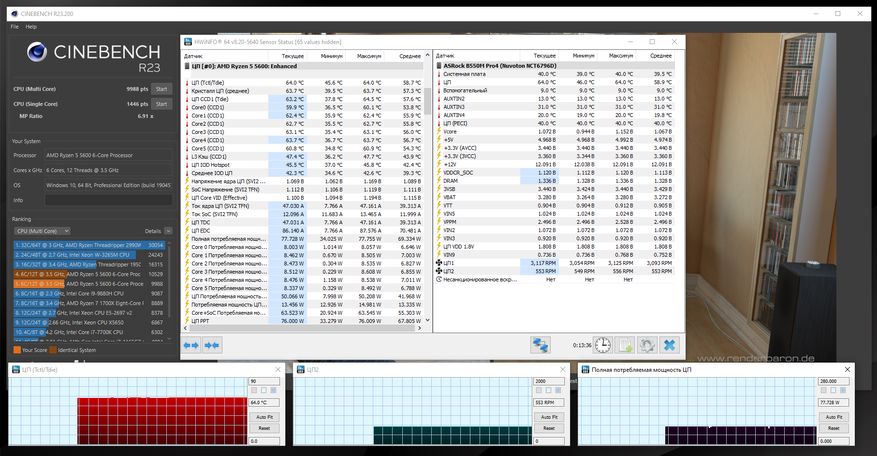
Task: Click the ЦП2 graph window title icon
Action: [300, 370]
